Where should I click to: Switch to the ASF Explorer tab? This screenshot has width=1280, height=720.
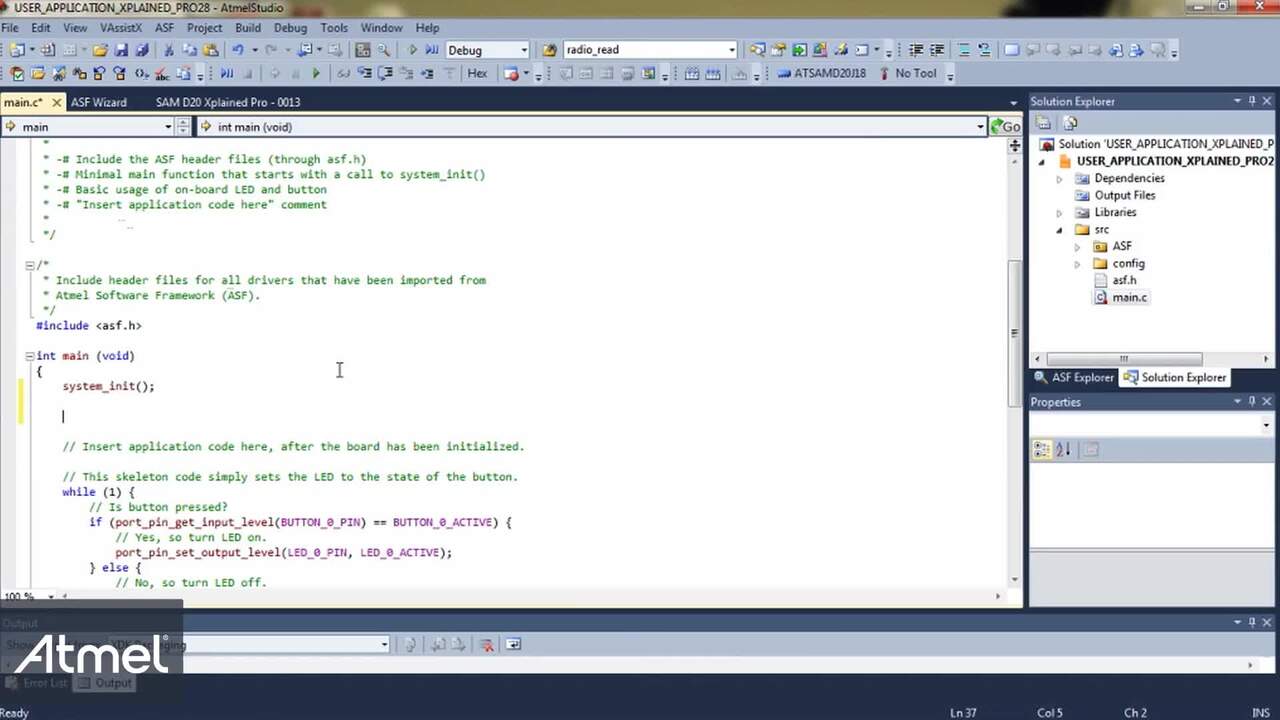pos(1074,378)
